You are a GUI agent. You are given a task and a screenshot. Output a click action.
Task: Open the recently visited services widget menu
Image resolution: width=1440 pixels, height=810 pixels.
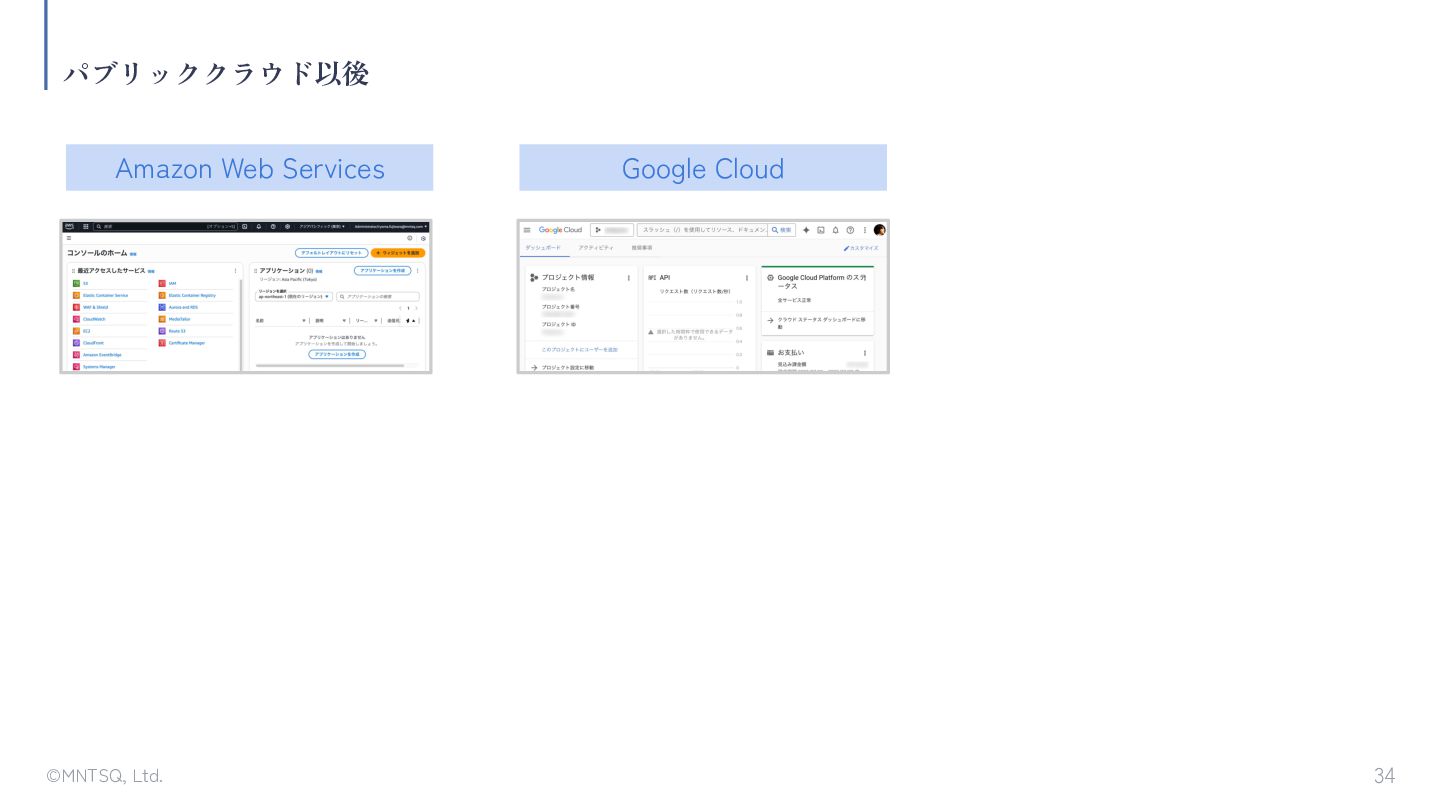tap(236, 271)
